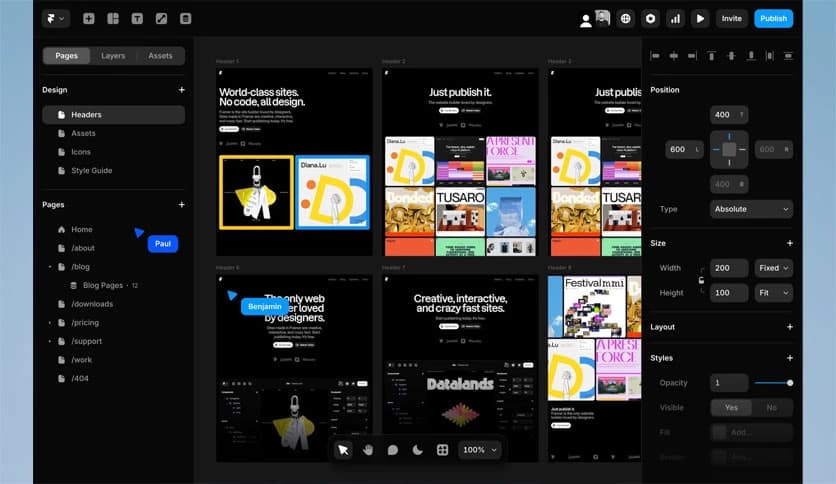Select the Text tool icon
836x484 pixels.
click(x=137, y=19)
